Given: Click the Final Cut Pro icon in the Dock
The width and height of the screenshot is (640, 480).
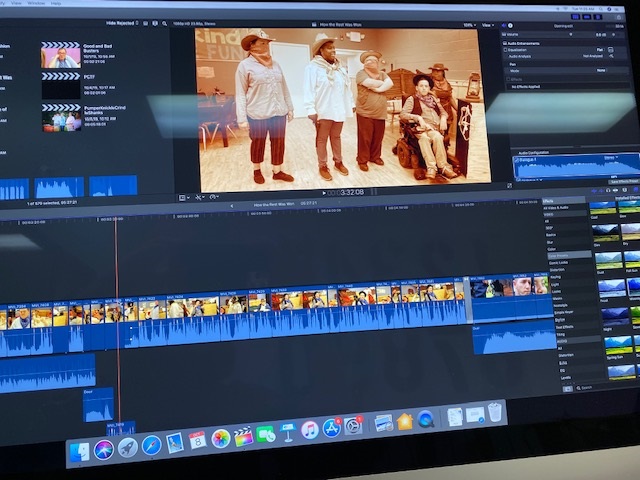Looking at the screenshot, I should [x=243, y=437].
